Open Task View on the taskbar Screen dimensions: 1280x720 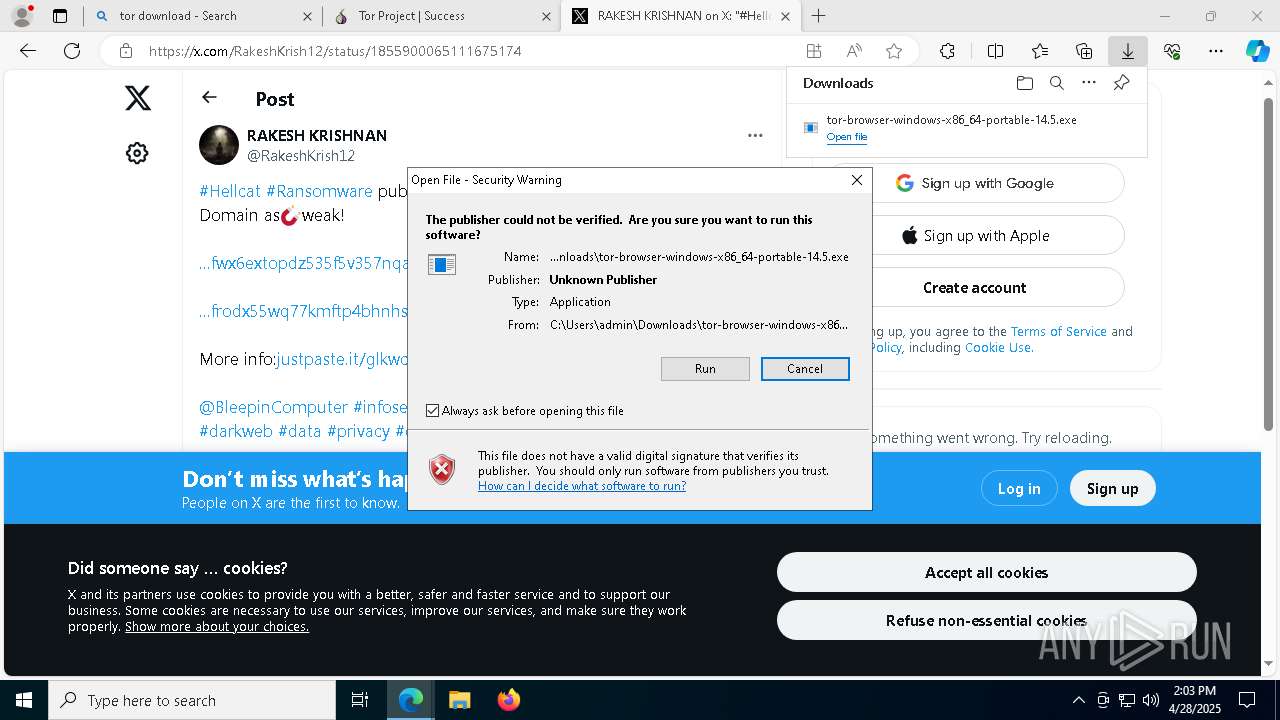click(x=360, y=700)
